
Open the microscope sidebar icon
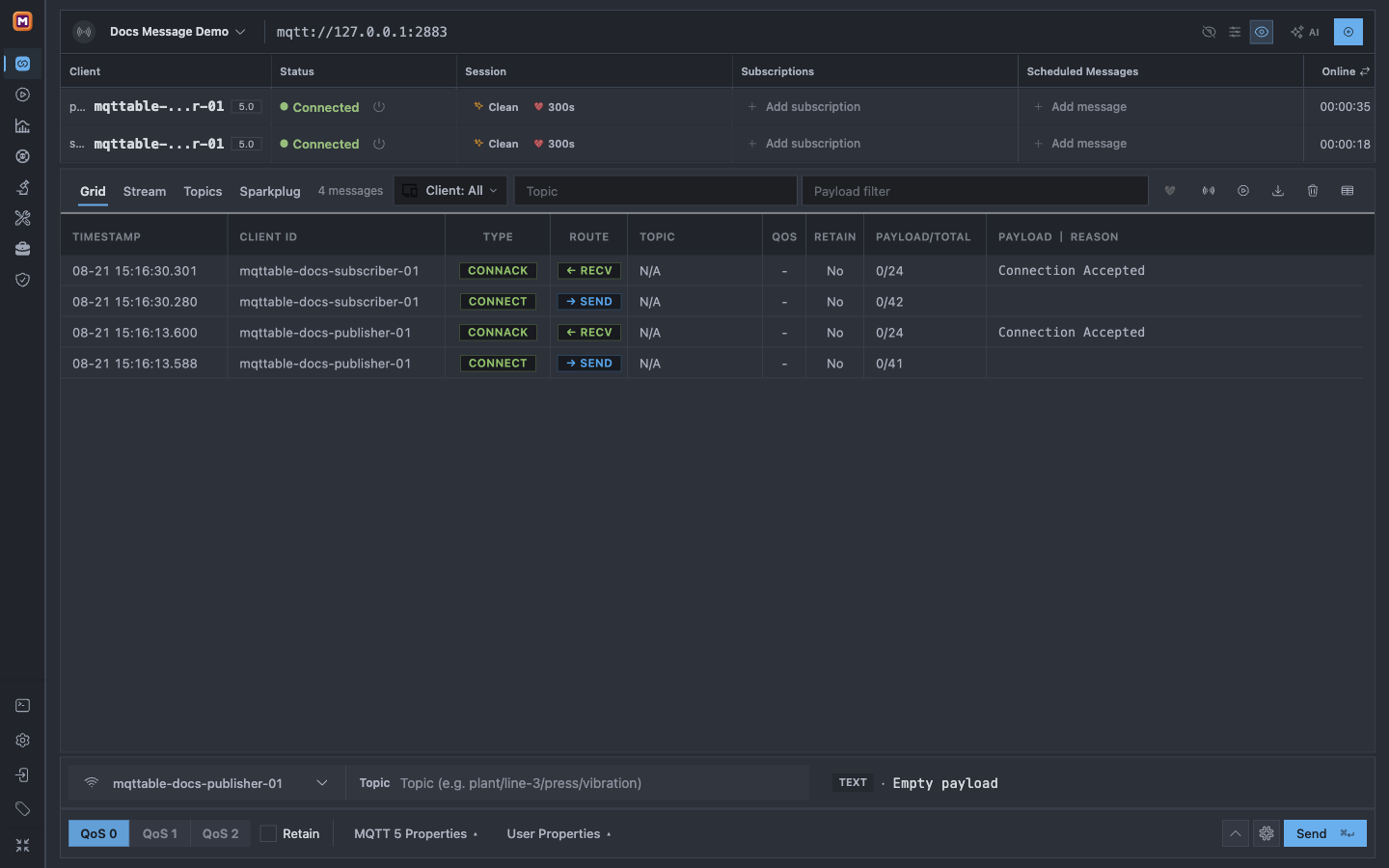tap(22, 187)
